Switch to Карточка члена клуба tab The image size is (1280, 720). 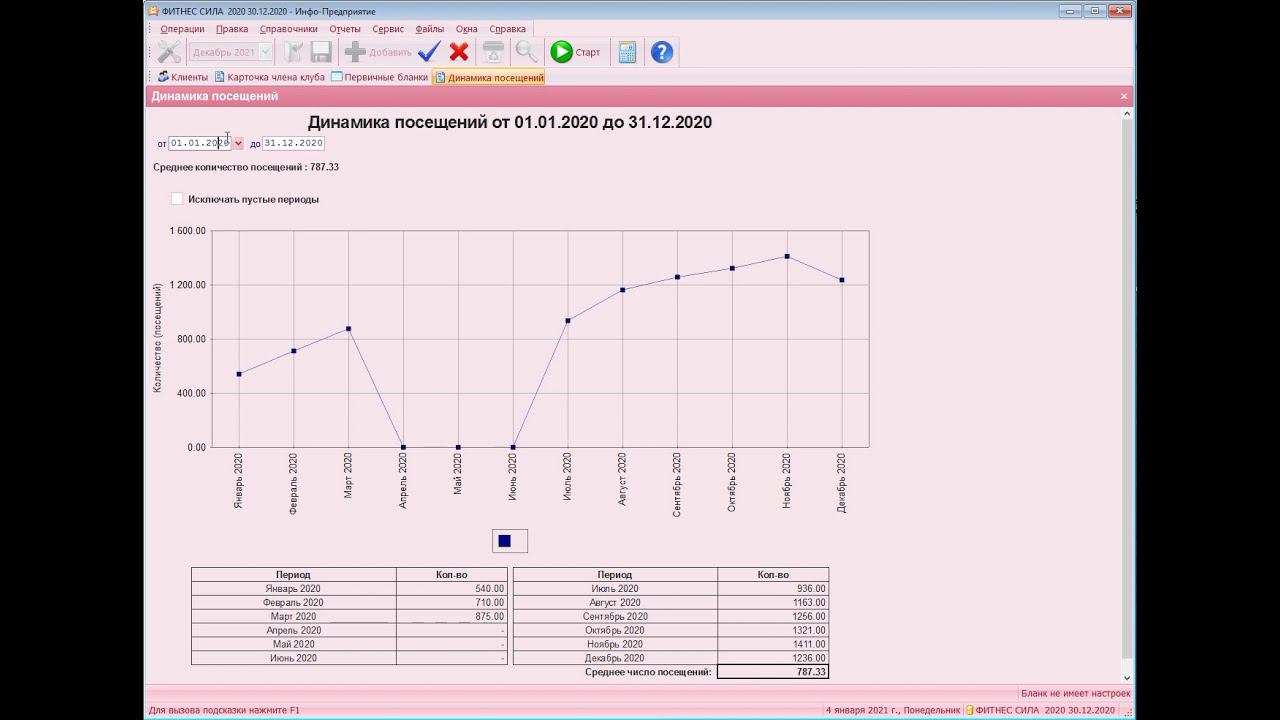pyautogui.click(x=269, y=77)
